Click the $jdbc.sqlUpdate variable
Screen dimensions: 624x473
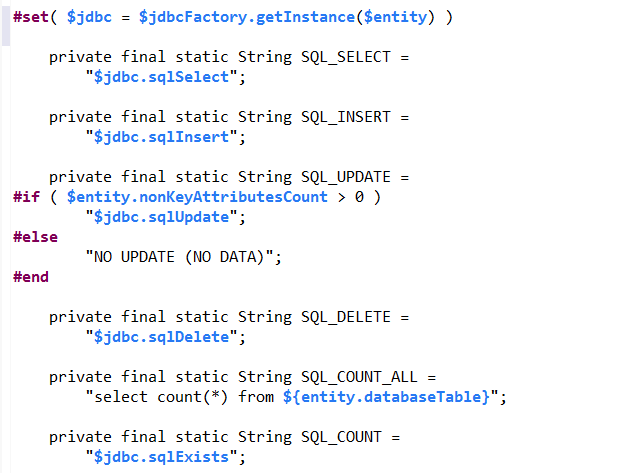click(x=161, y=217)
